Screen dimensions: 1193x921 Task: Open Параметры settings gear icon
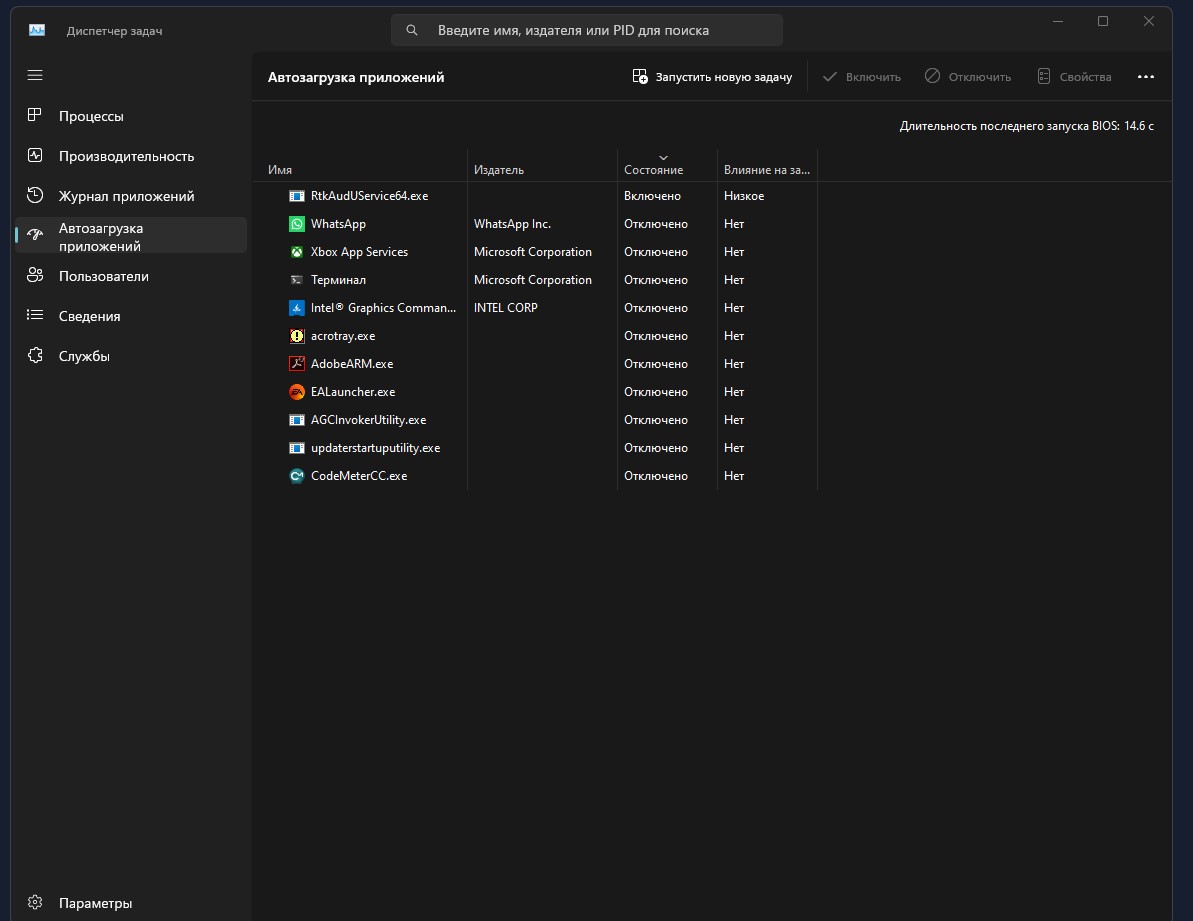coord(35,902)
